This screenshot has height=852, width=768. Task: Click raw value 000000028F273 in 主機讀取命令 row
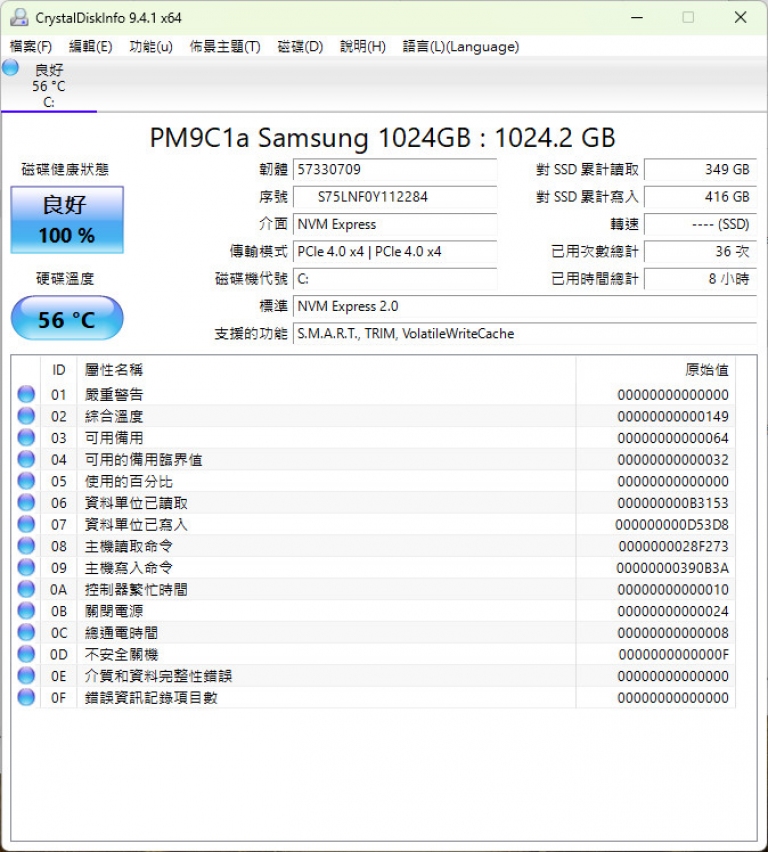click(x=673, y=547)
